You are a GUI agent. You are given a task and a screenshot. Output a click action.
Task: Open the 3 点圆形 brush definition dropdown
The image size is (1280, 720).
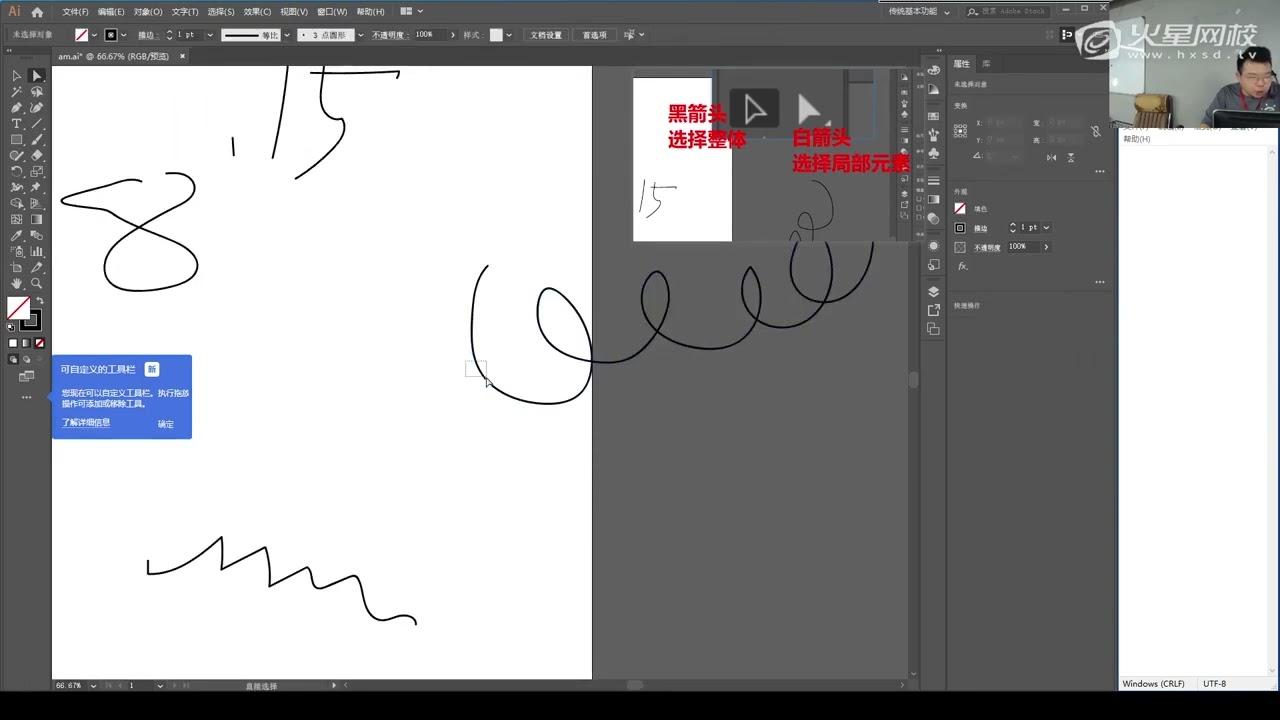click(361, 35)
